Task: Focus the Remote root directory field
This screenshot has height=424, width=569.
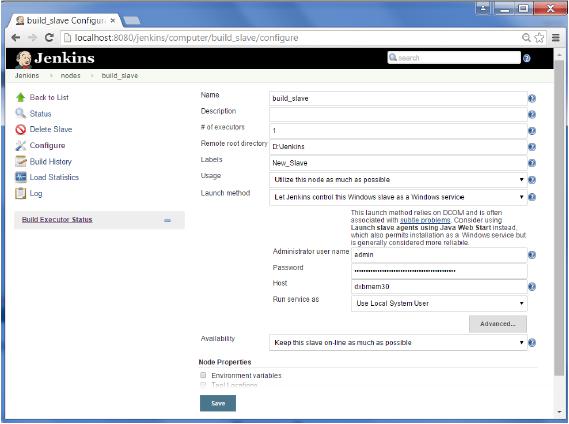Action: (x=398, y=147)
